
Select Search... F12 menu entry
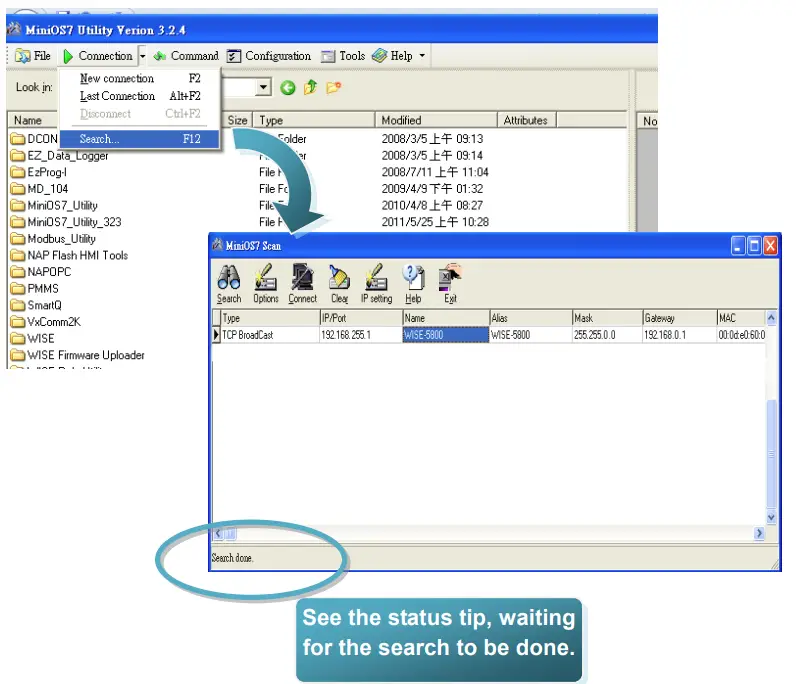coord(140,139)
